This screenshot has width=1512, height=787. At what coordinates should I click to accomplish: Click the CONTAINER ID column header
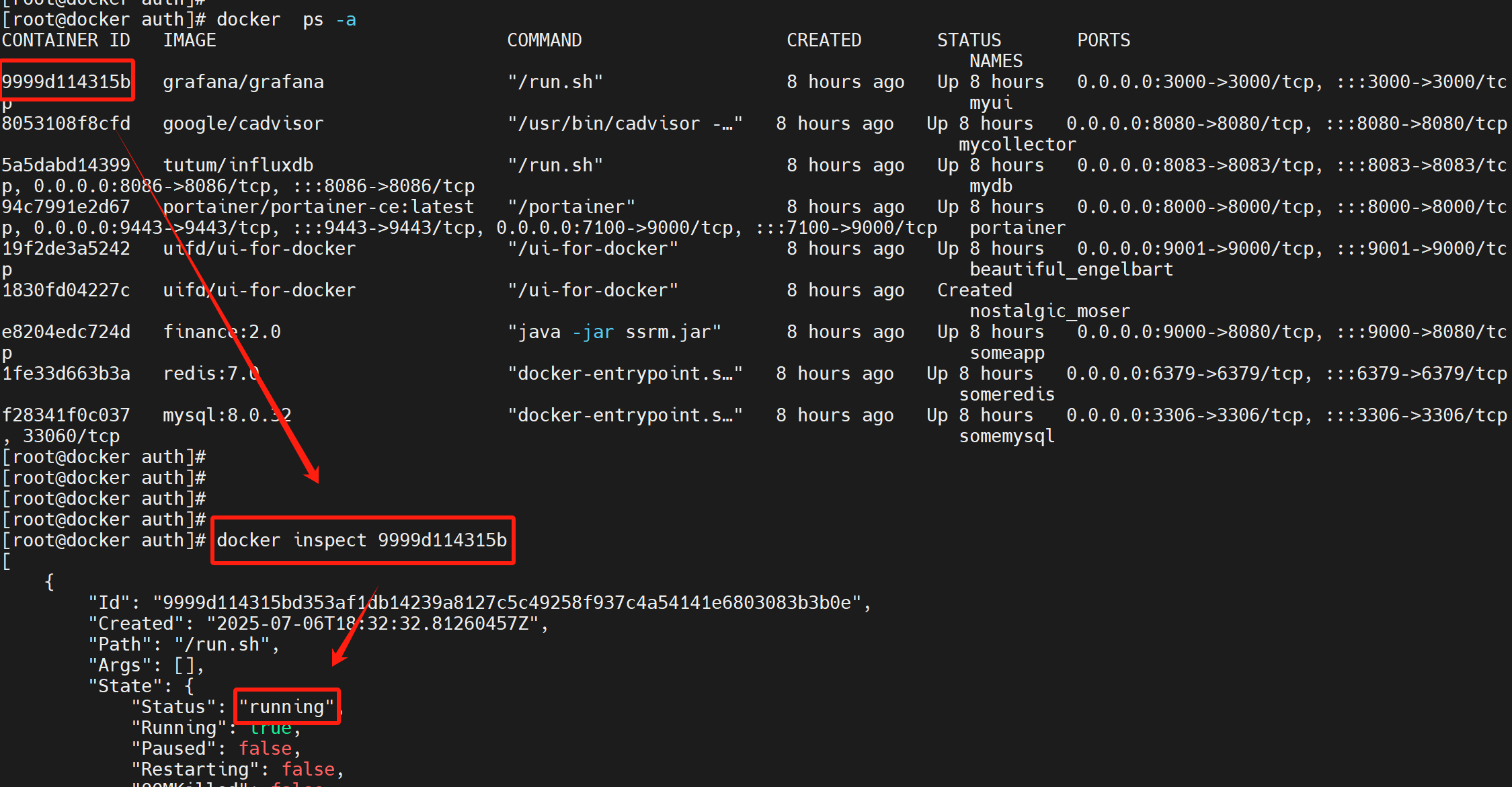[x=66, y=40]
